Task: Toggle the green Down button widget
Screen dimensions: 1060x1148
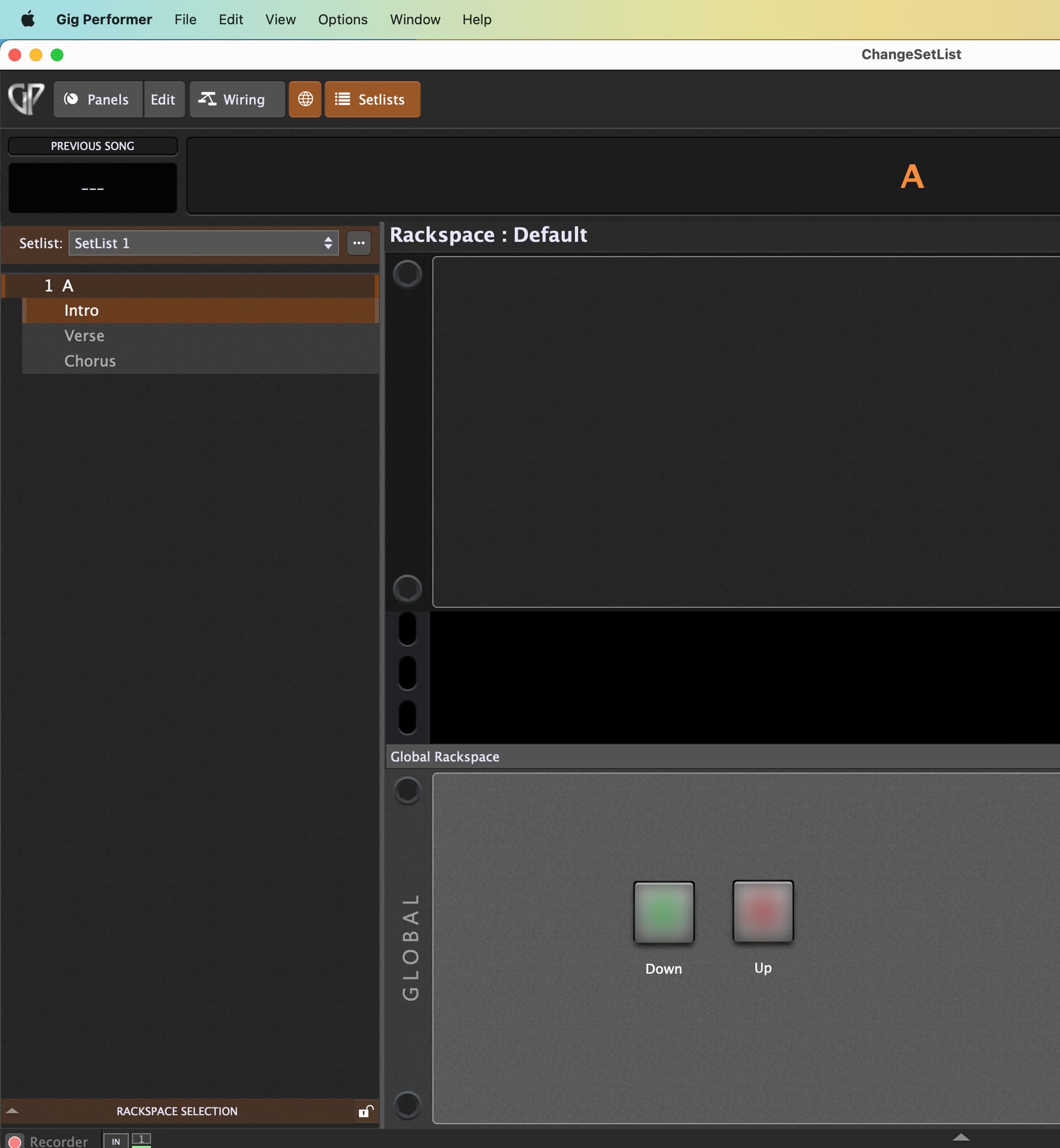Action: pos(663,912)
